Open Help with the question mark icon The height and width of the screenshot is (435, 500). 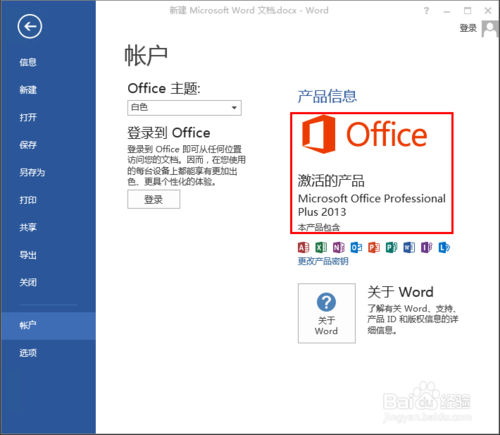tap(426, 11)
